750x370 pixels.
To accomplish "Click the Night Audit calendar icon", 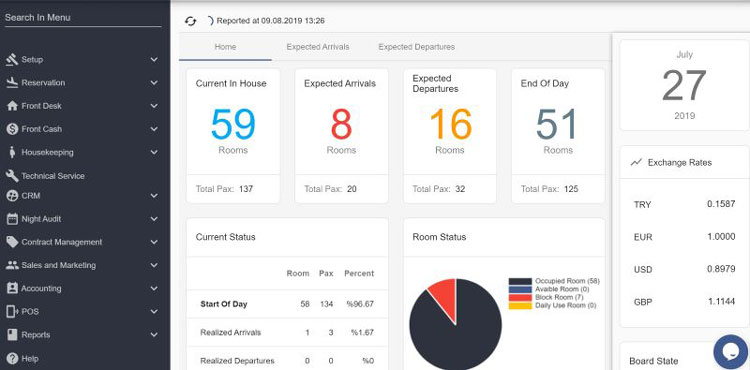I will pyautogui.click(x=12, y=219).
